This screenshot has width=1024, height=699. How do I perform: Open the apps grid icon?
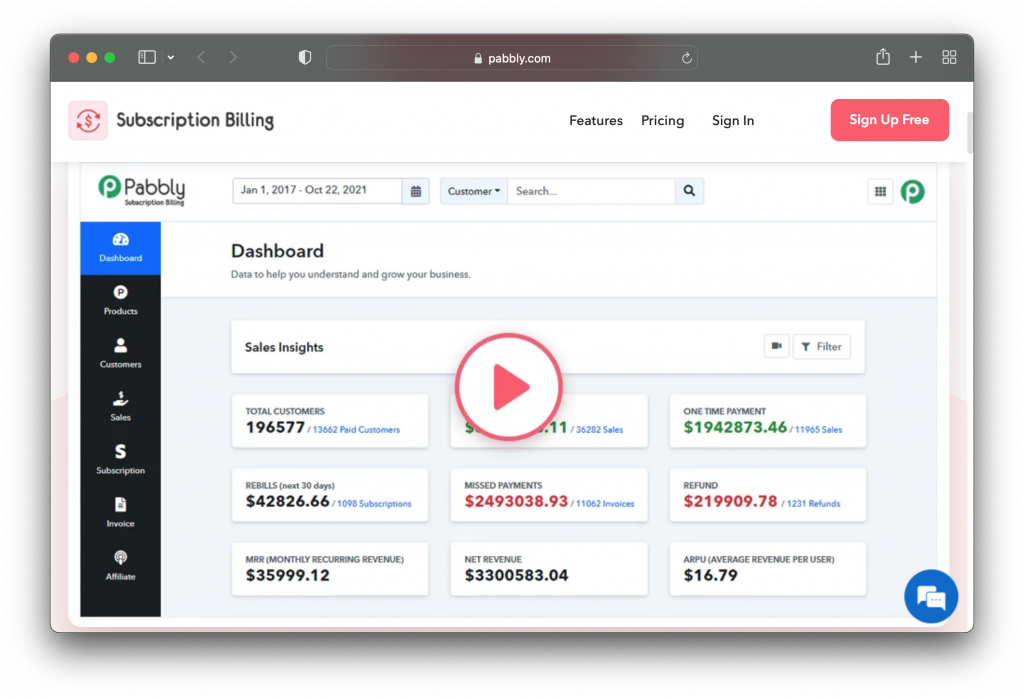click(880, 192)
